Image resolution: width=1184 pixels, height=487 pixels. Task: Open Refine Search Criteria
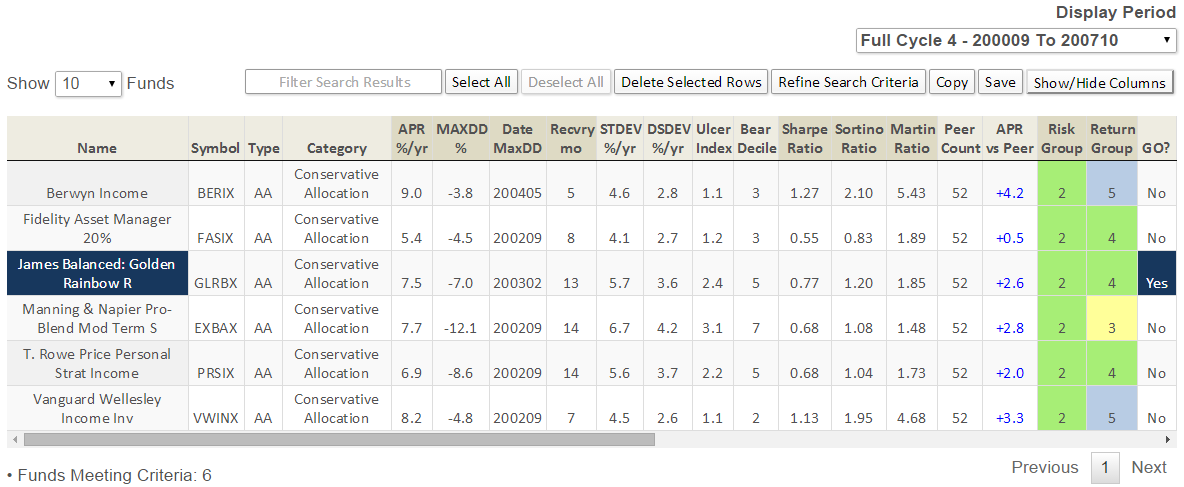(848, 82)
